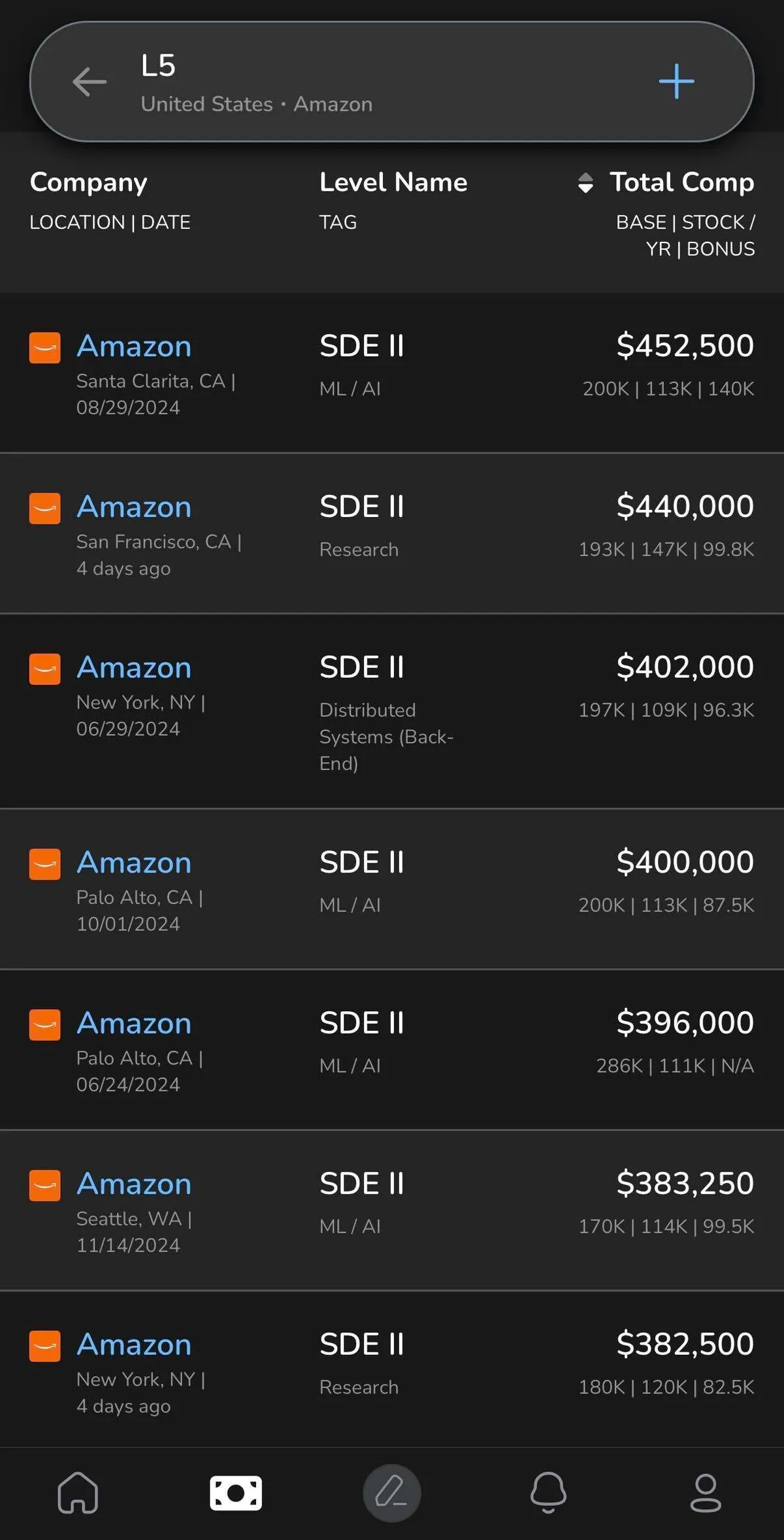Sort by Total Comp arrows
784x1540 pixels.
[x=585, y=182]
